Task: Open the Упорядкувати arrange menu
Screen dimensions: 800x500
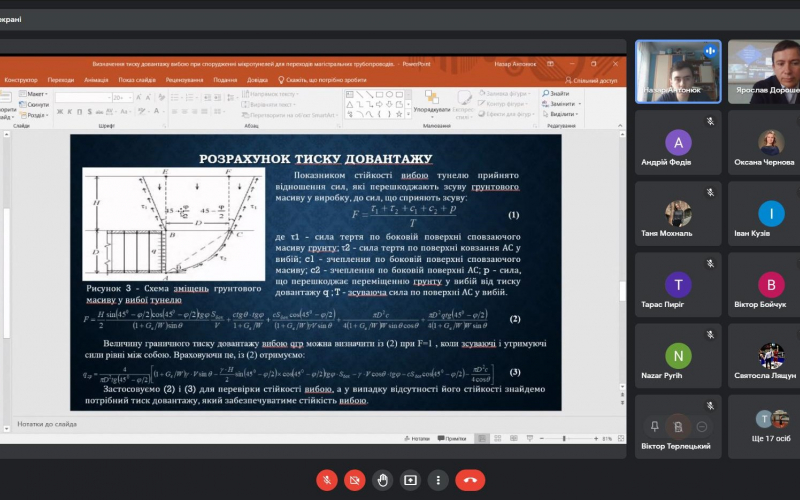Action: click(x=432, y=105)
